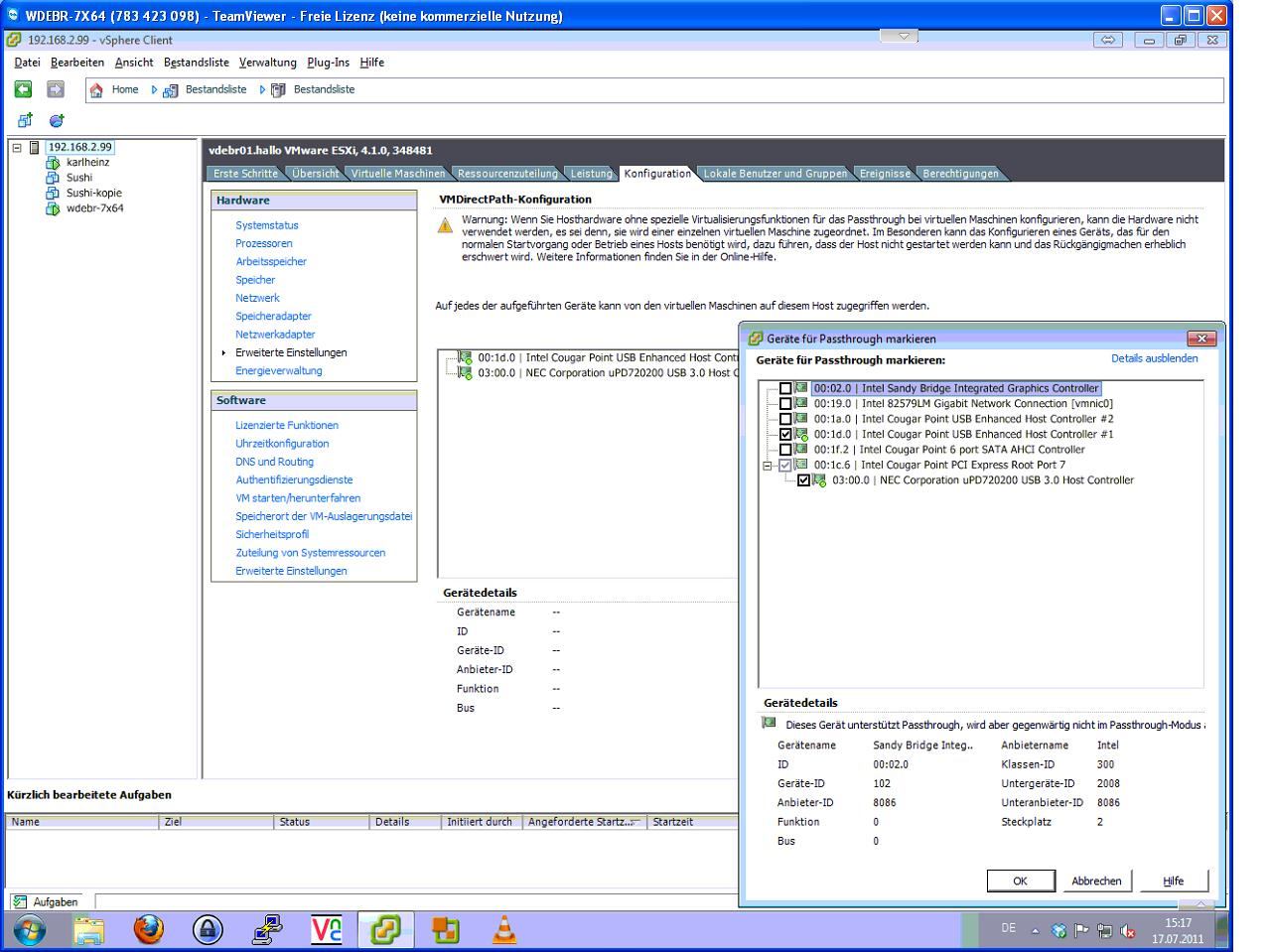Click the Windows Start button
1270x952 pixels.
(x=29, y=930)
